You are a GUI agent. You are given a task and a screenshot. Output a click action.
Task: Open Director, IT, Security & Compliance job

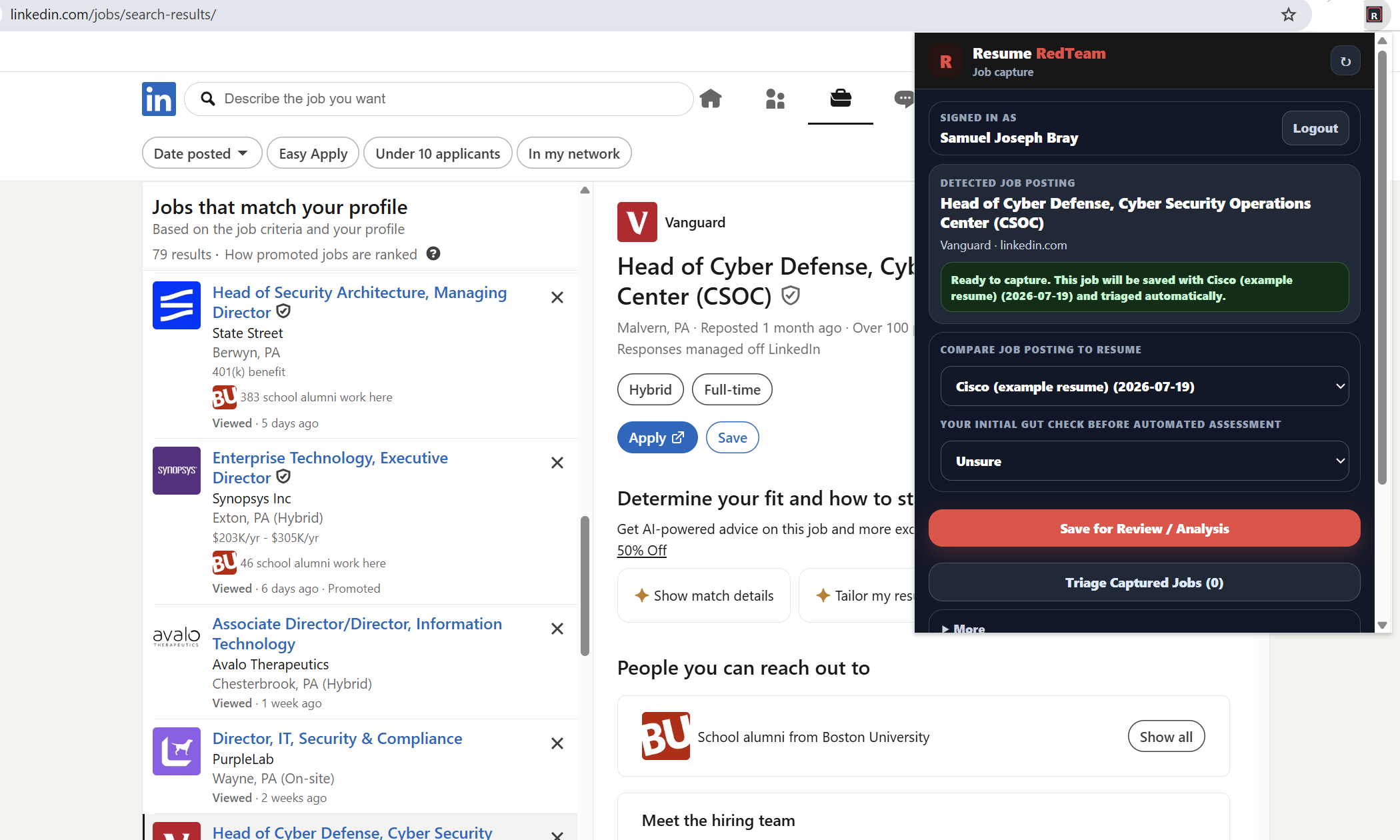tap(337, 738)
